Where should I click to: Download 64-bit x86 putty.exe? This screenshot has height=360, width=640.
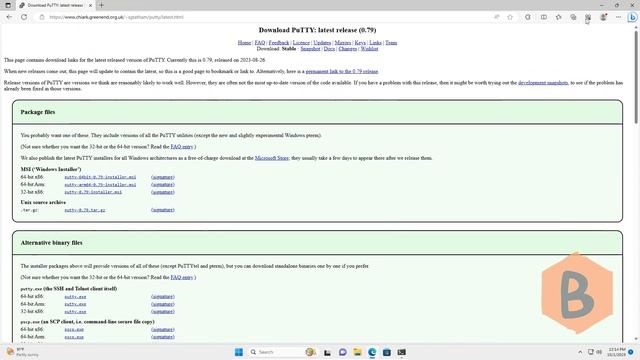coord(75,297)
